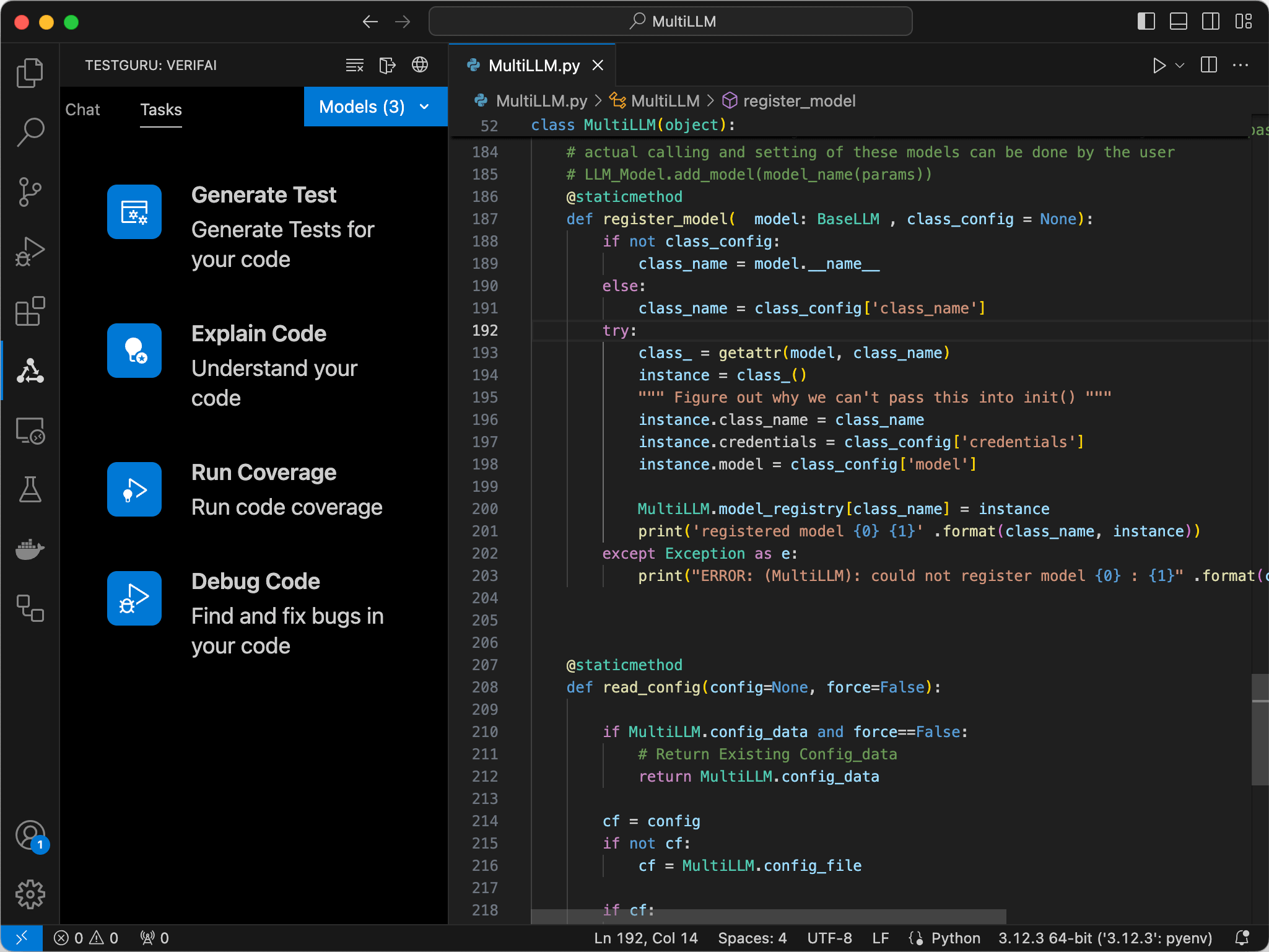Open the Extensions view

pyautogui.click(x=30, y=311)
